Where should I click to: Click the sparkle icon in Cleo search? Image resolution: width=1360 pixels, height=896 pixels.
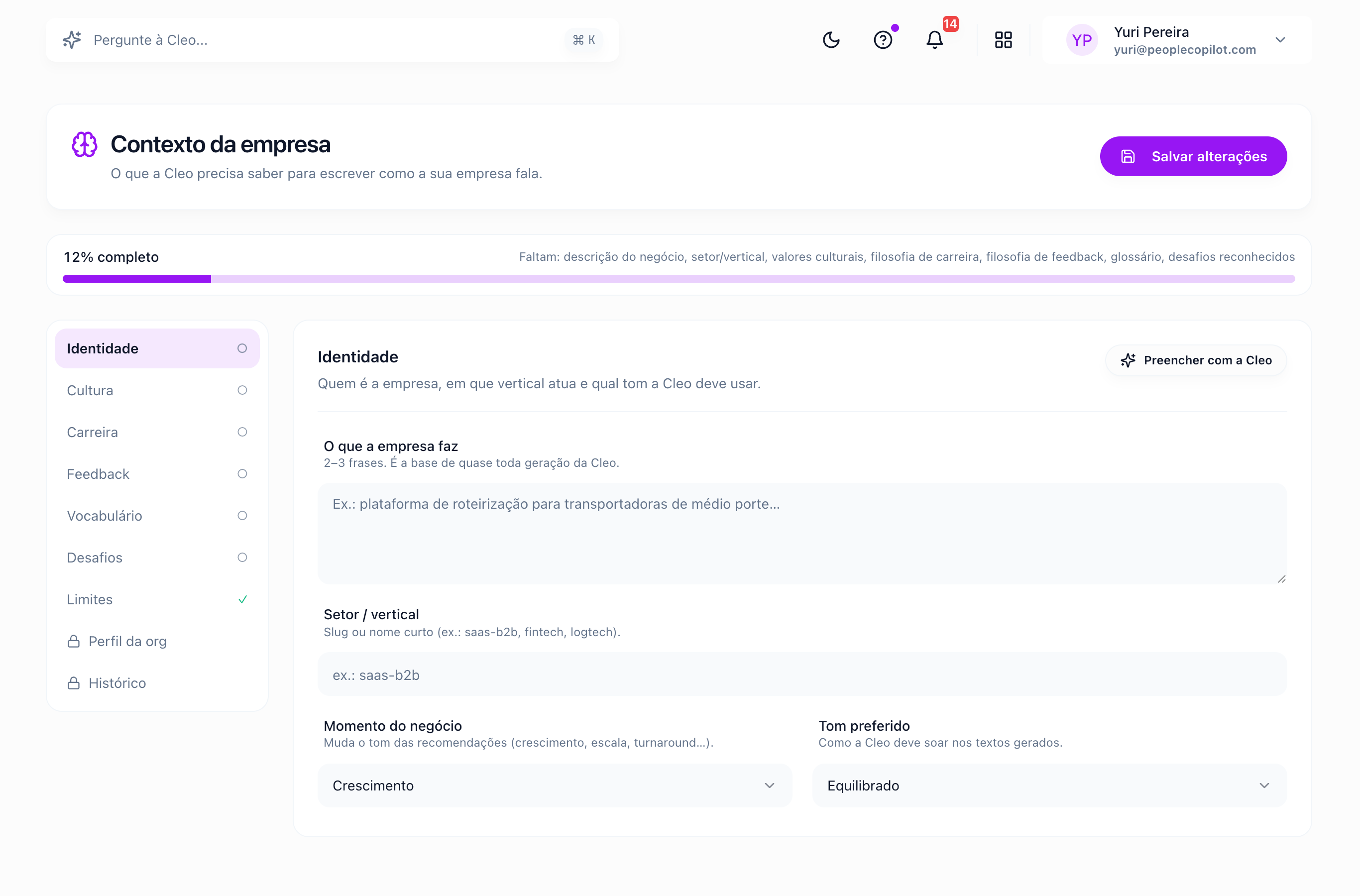tap(72, 40)
